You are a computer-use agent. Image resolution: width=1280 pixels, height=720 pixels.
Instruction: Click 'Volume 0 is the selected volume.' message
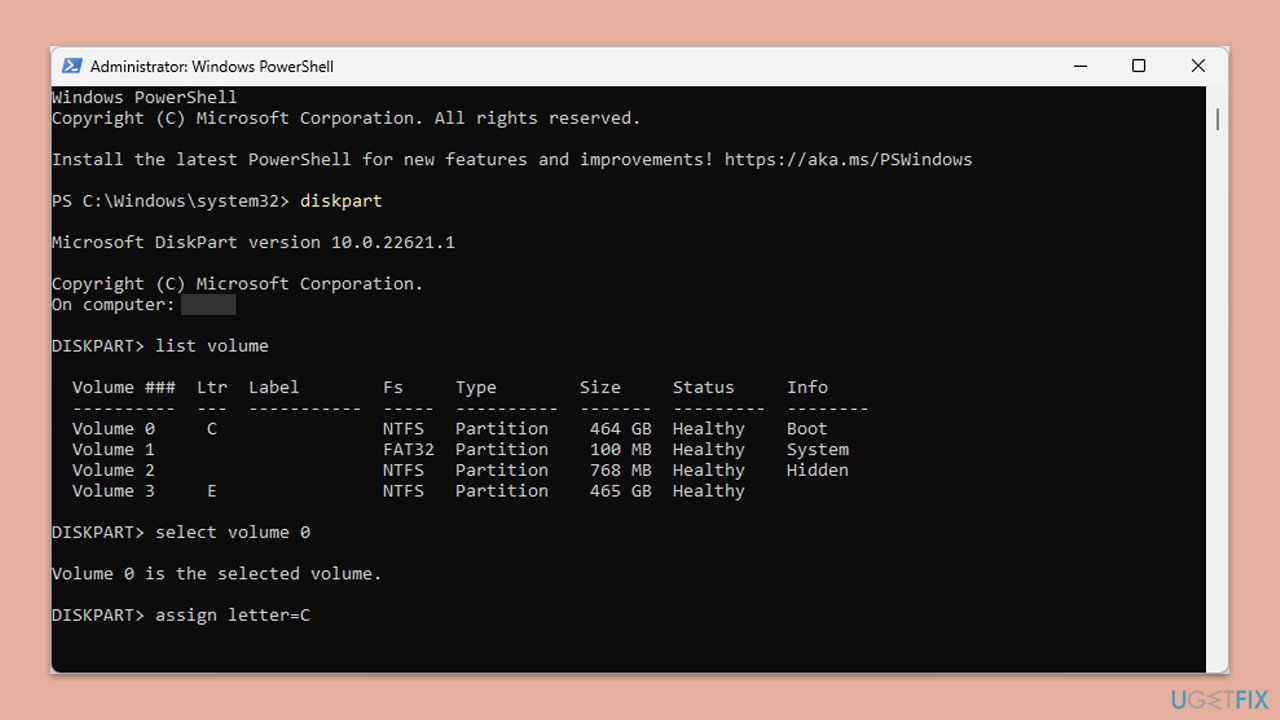pyautogui.click(x=217, y=574)
